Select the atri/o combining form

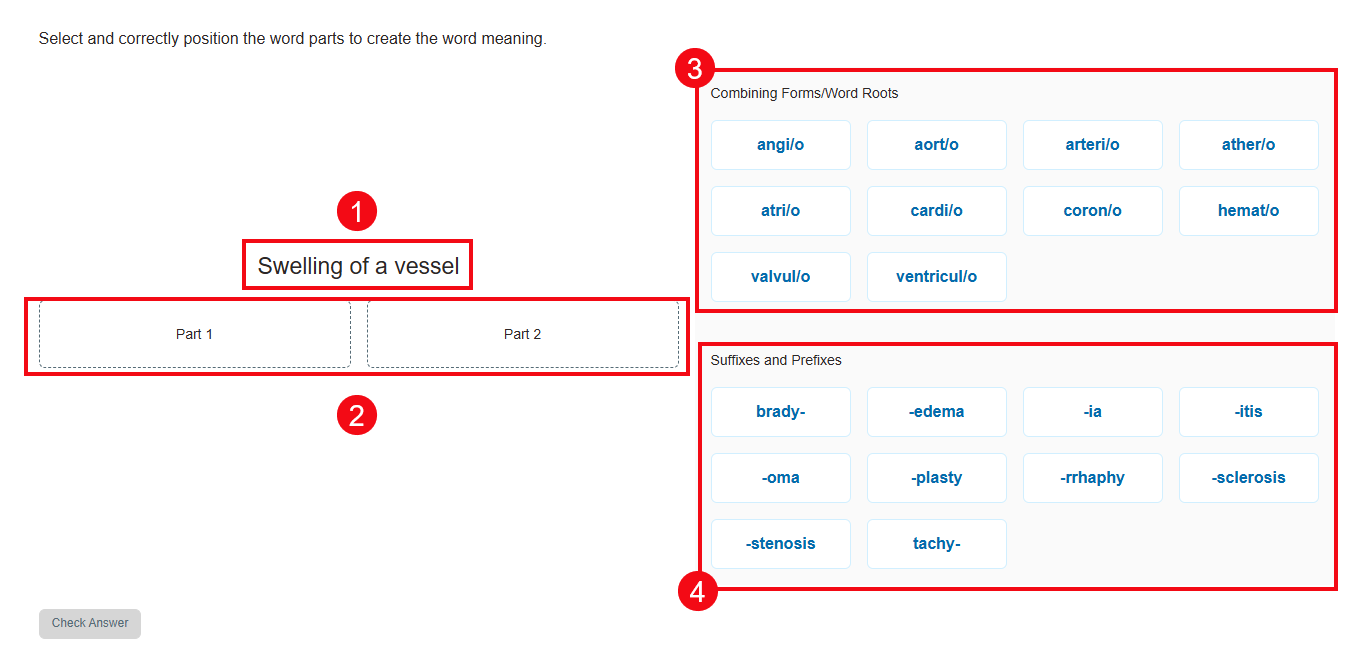point(780,211)
